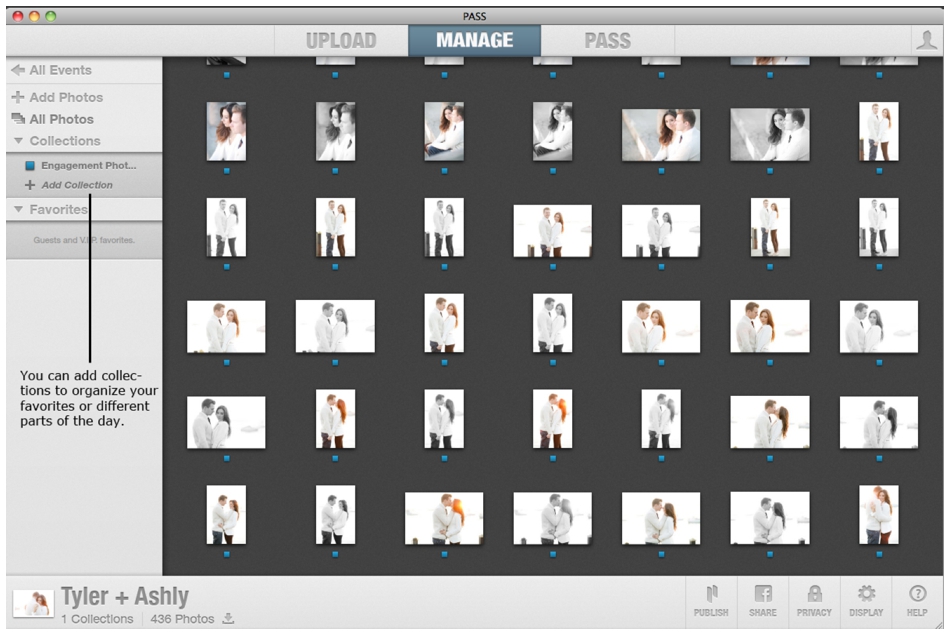The height and width of the screenshot is (635, 950).
Task: Switch to the UPLOAD tab
Action: (x=341, y=41)
